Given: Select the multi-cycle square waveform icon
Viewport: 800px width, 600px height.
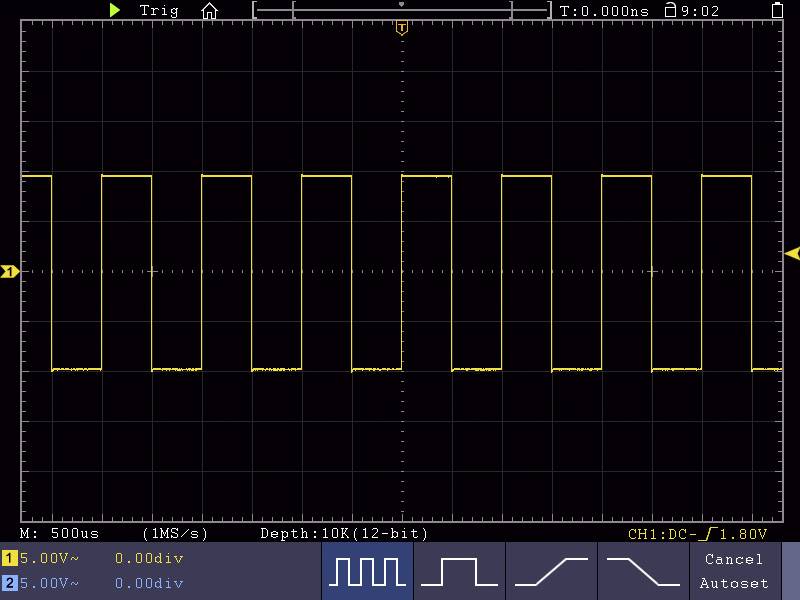Looking at the screenshot, I should [369, 570].
